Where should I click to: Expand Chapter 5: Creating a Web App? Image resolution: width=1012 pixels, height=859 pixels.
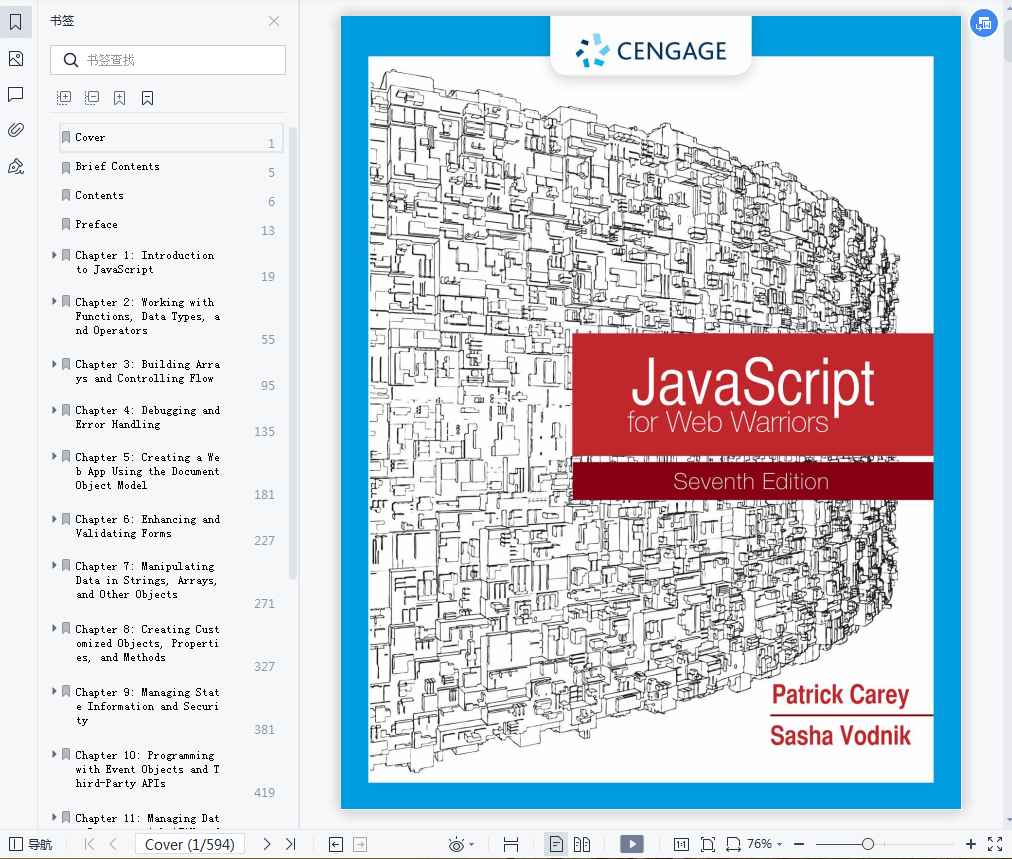[54, 456]
